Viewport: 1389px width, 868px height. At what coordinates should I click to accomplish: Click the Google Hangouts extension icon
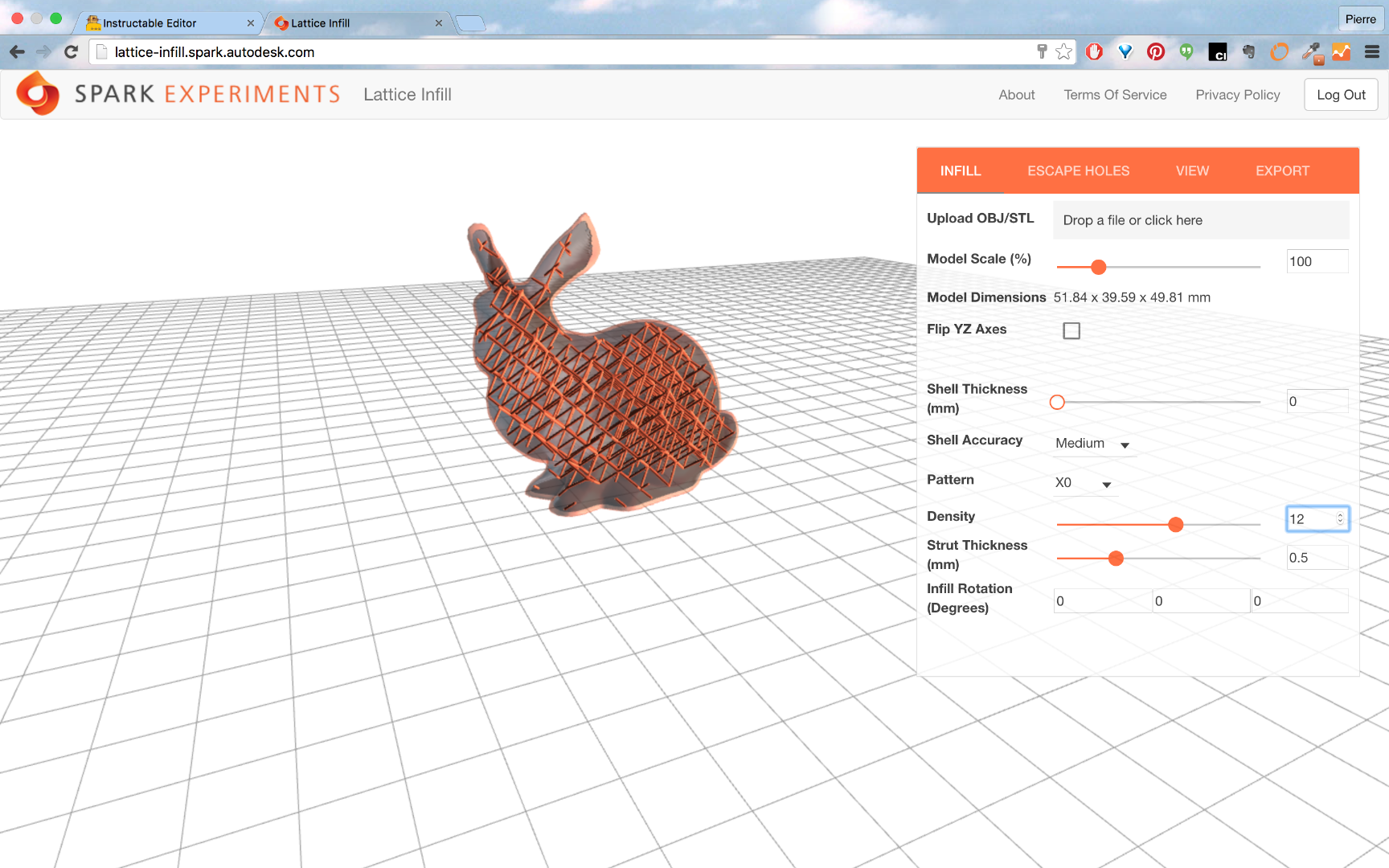1186,51
